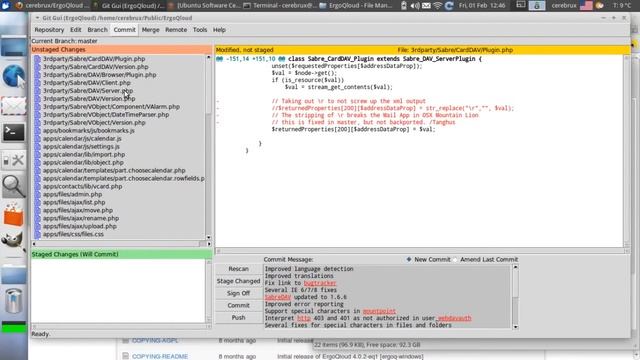Viewport: 640px width, 360px height.
Task: Click the volume speaker tray icon
Action: (x=415, y=6)
